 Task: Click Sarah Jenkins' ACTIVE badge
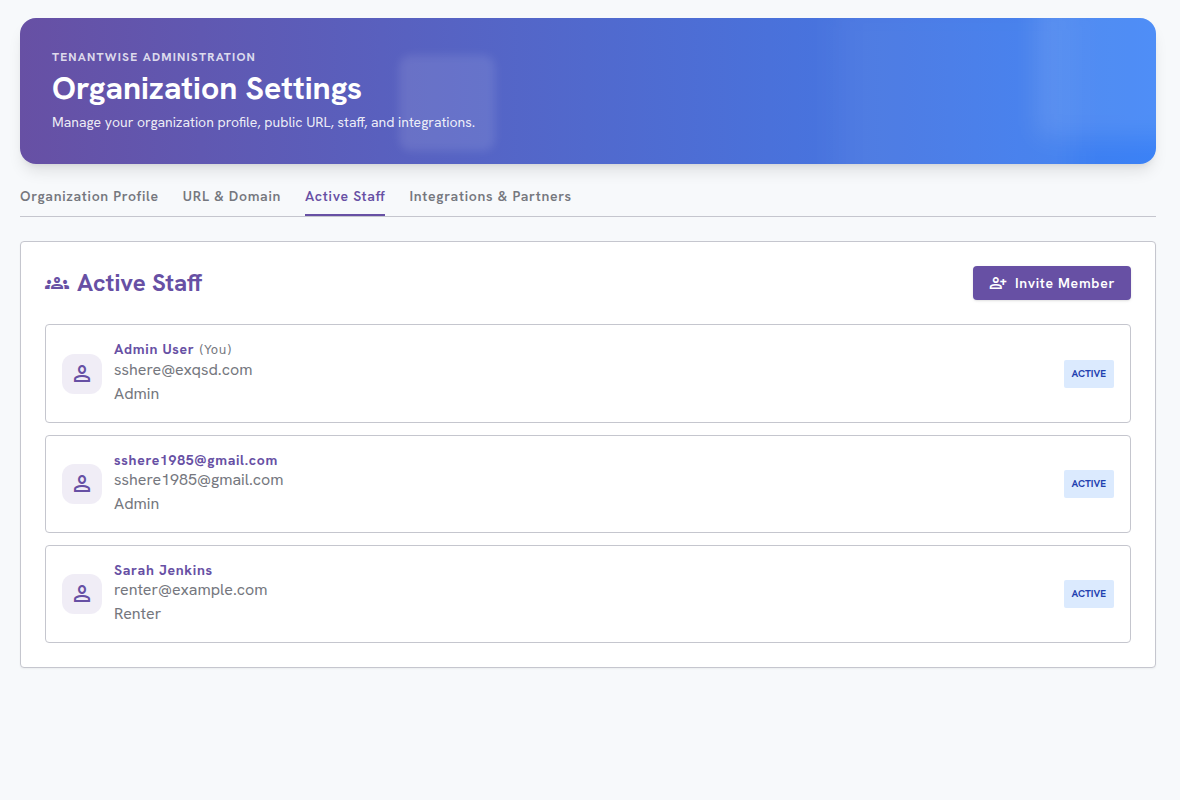pyautogui.click(x=1088, y=594)
